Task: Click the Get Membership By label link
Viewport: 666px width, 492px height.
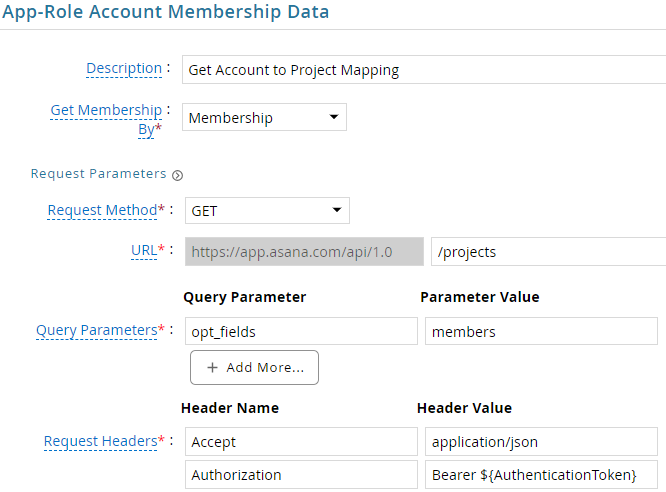Action: (x=106, y=119)
